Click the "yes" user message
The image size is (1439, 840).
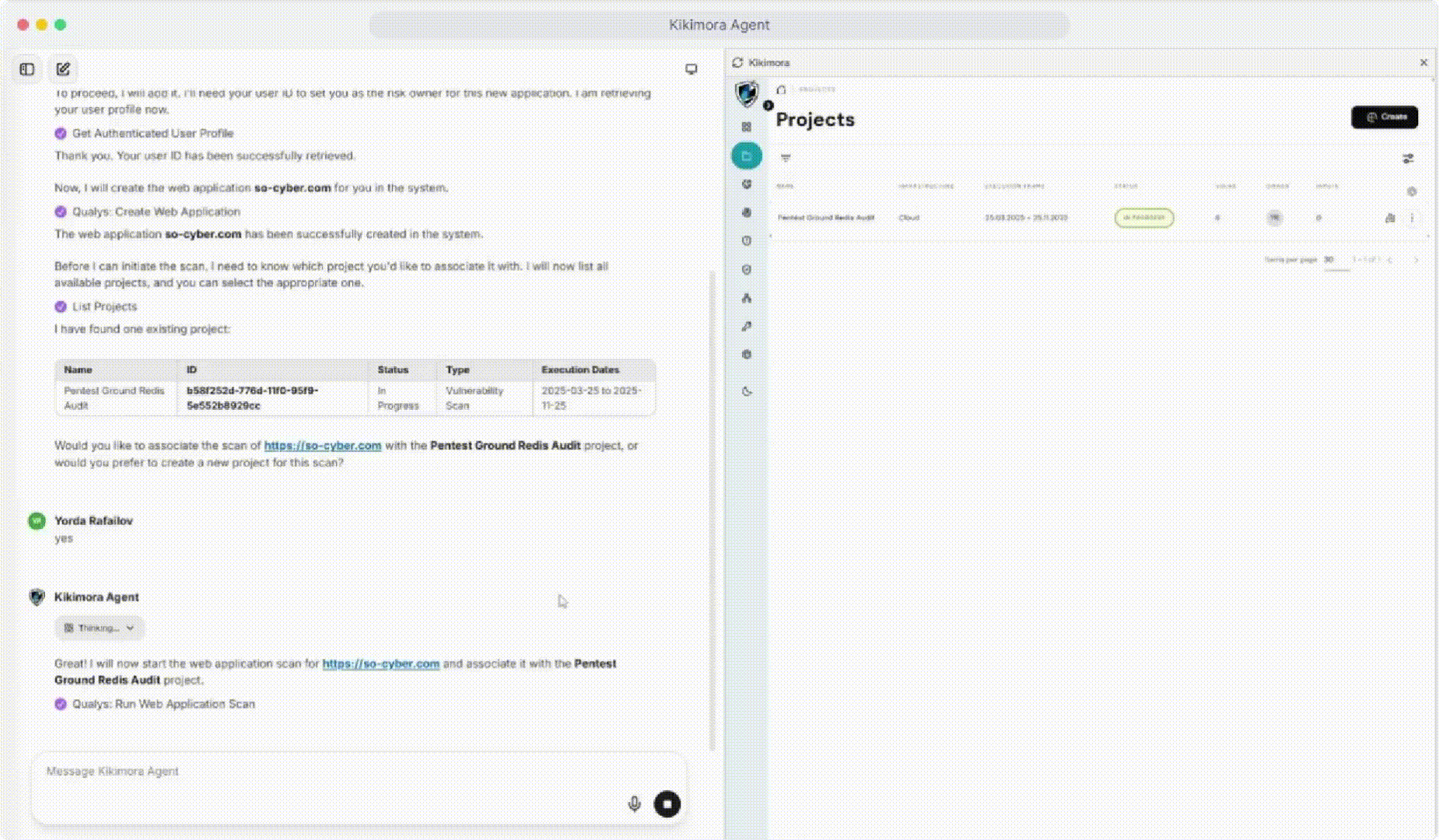tap(64, 538)
